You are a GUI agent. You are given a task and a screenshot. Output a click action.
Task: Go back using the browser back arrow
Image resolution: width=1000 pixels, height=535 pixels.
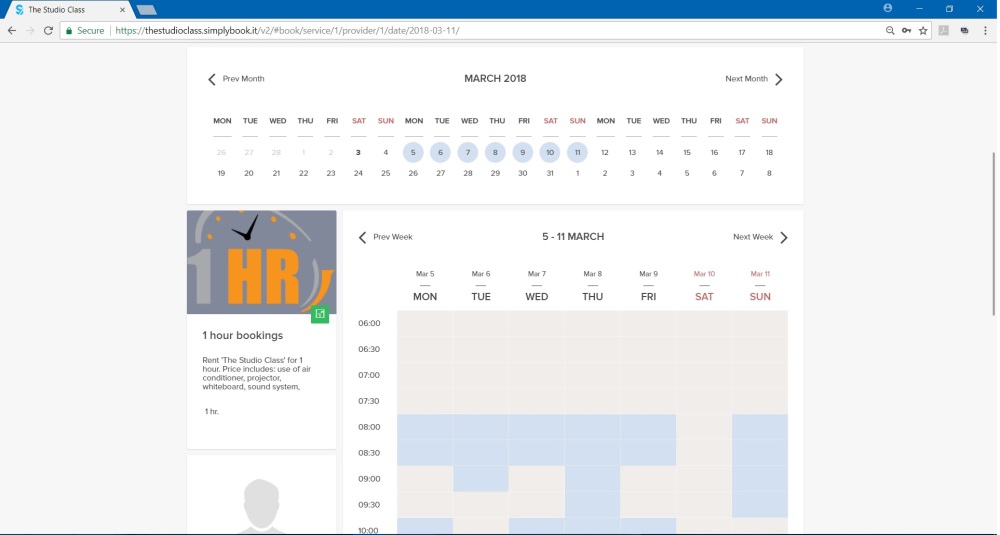click(x=11, y=31)
